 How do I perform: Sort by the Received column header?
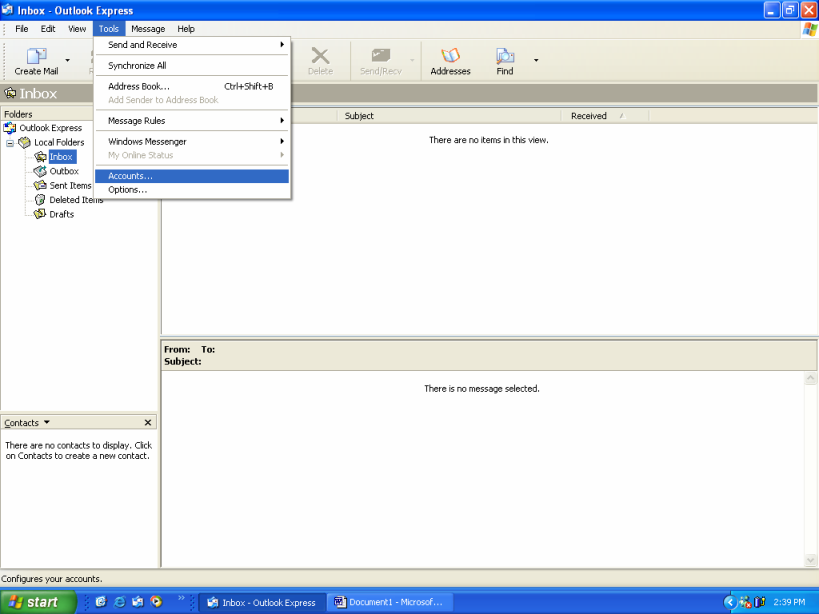pyautogui.click(x=605, y=116)
